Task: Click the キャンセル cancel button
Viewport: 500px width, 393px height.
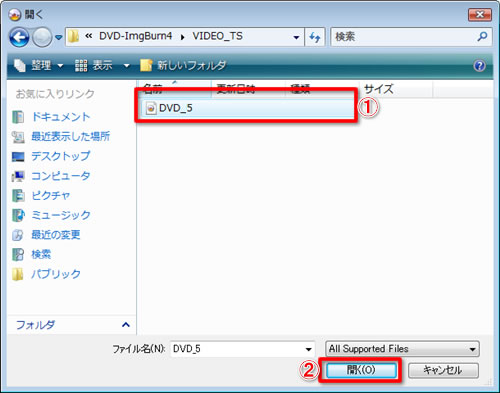Action: 443,370
